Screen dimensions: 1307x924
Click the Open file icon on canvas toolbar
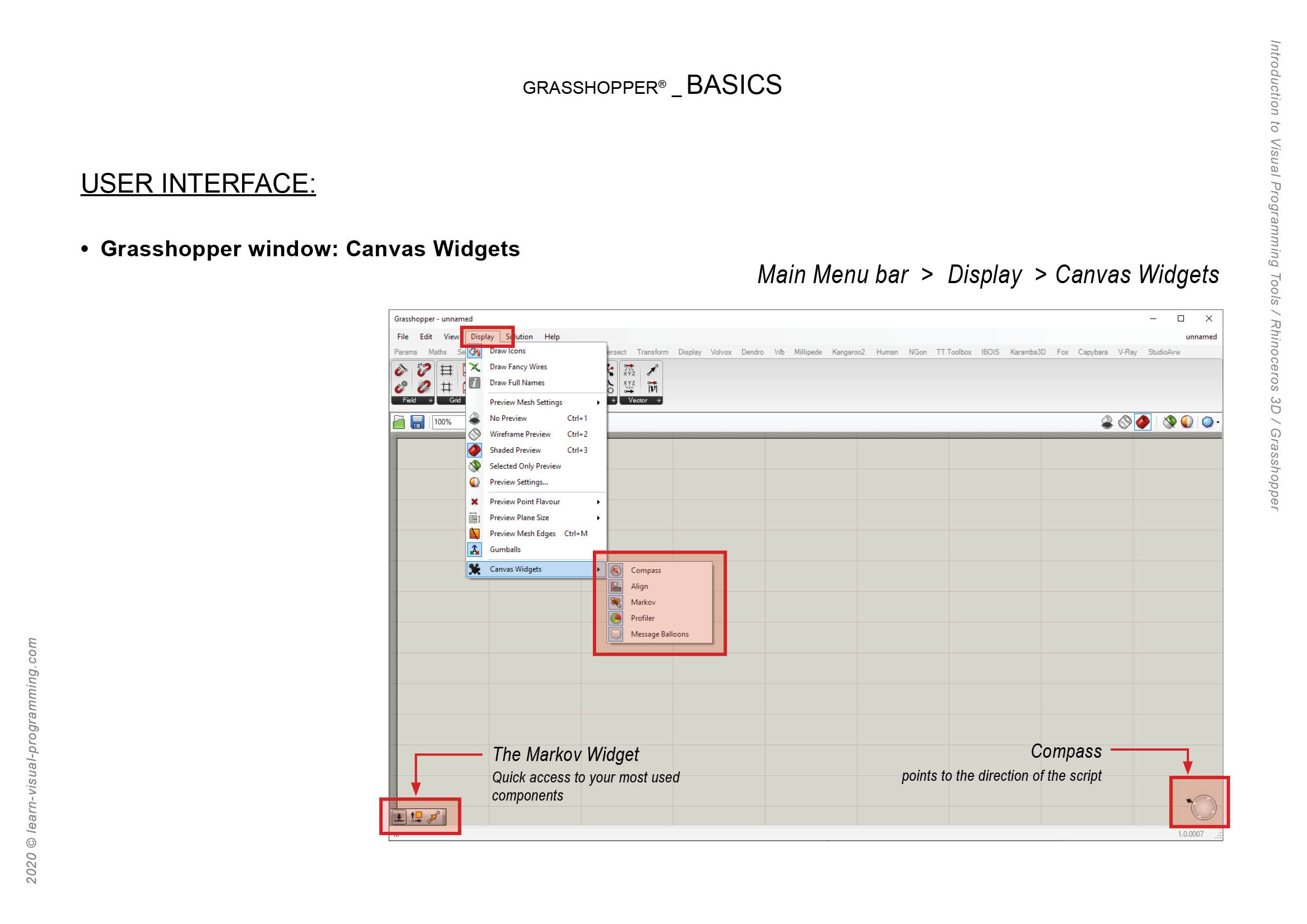click(x=399, y=421)
